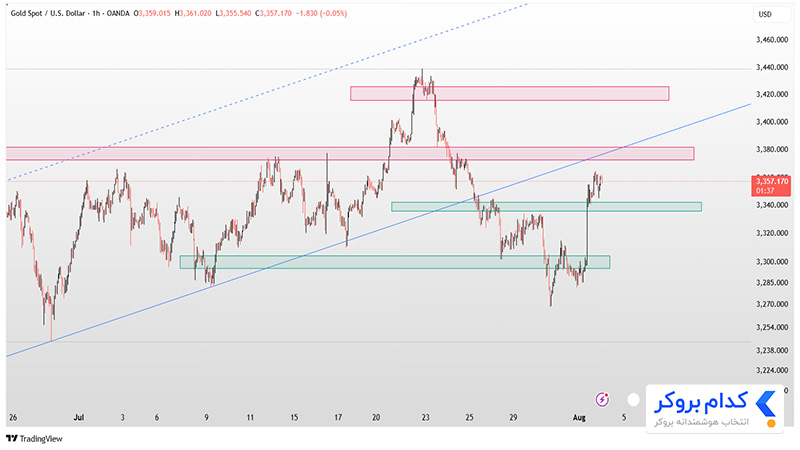Click the orange dot in broker badge

pos(771,423)
